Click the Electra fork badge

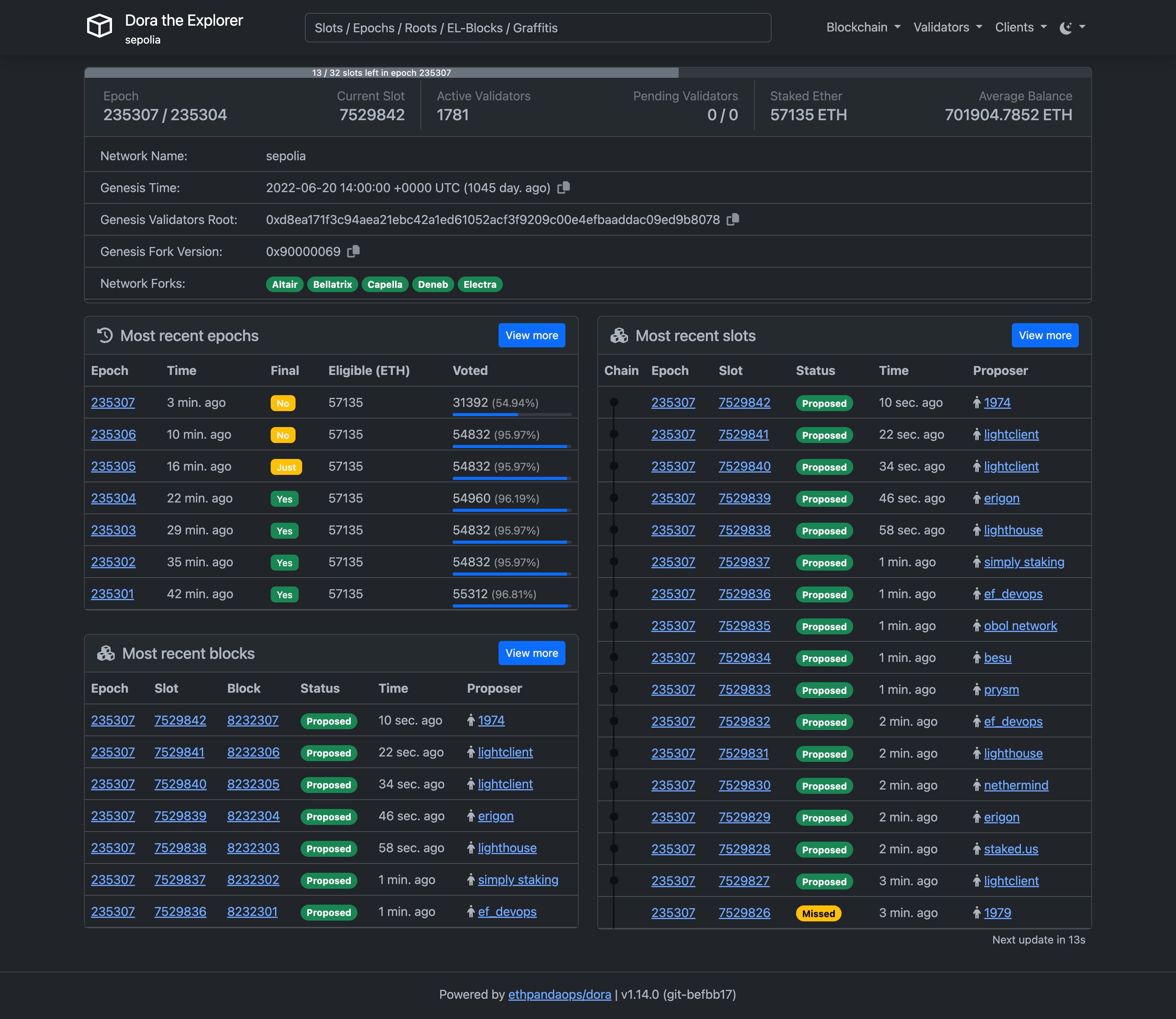pyautogui.click(x=479, y=284)
